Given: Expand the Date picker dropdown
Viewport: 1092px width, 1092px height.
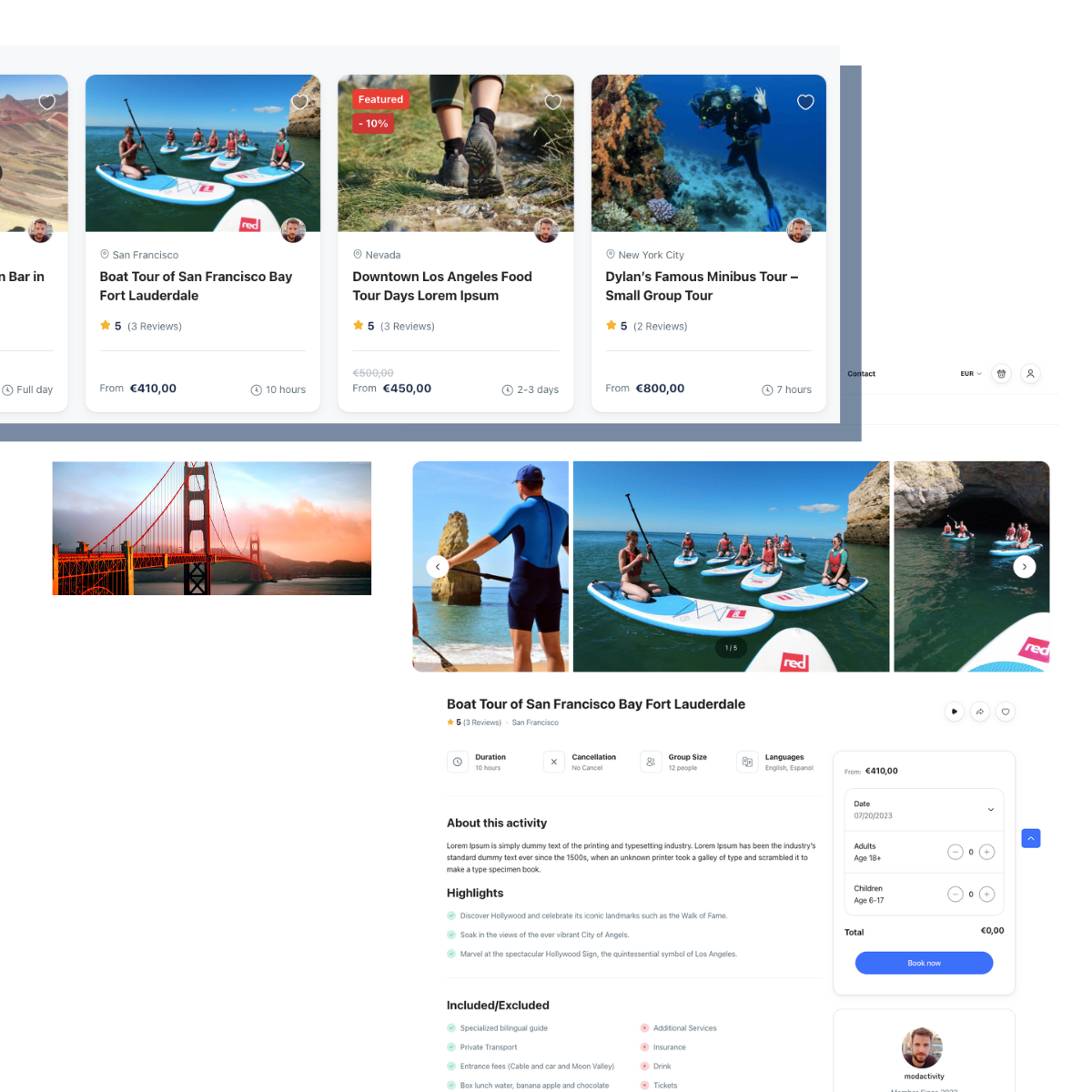Looking at the screenshot, I should [990, 809].
